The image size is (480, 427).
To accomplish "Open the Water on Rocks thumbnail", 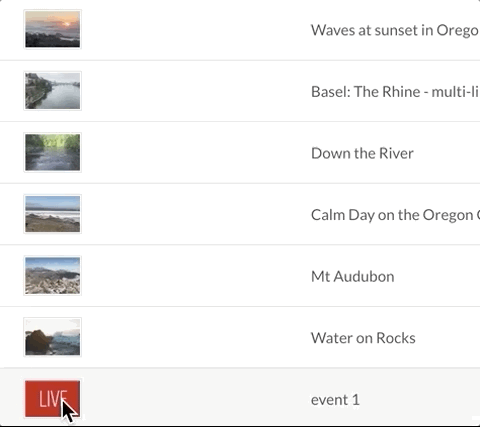I will click(53, 337).
